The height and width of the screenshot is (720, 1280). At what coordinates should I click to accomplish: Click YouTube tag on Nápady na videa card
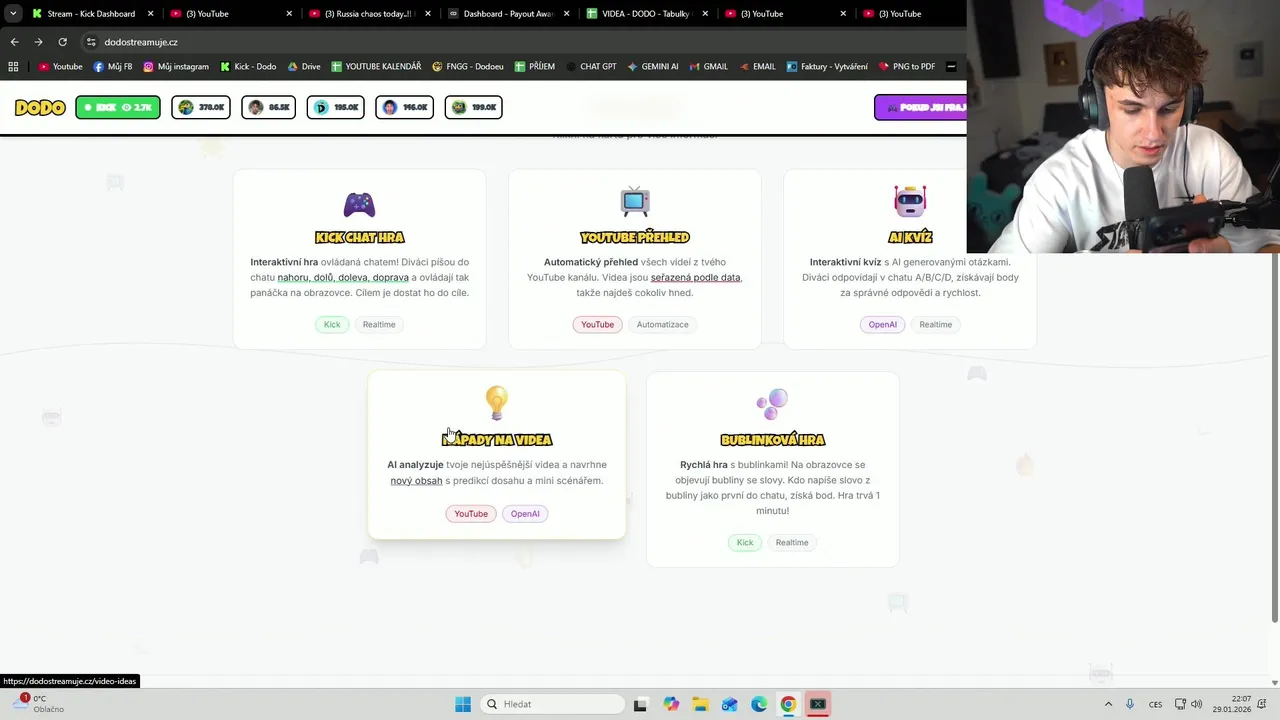[x=471, y=514]
